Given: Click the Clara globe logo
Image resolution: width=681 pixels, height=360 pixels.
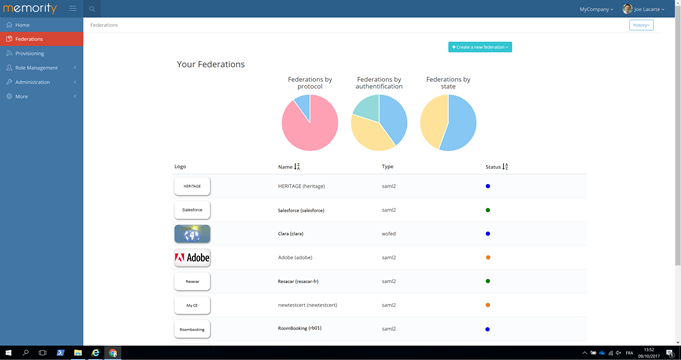Looking at the screenshot, I should tap(192, 234).
